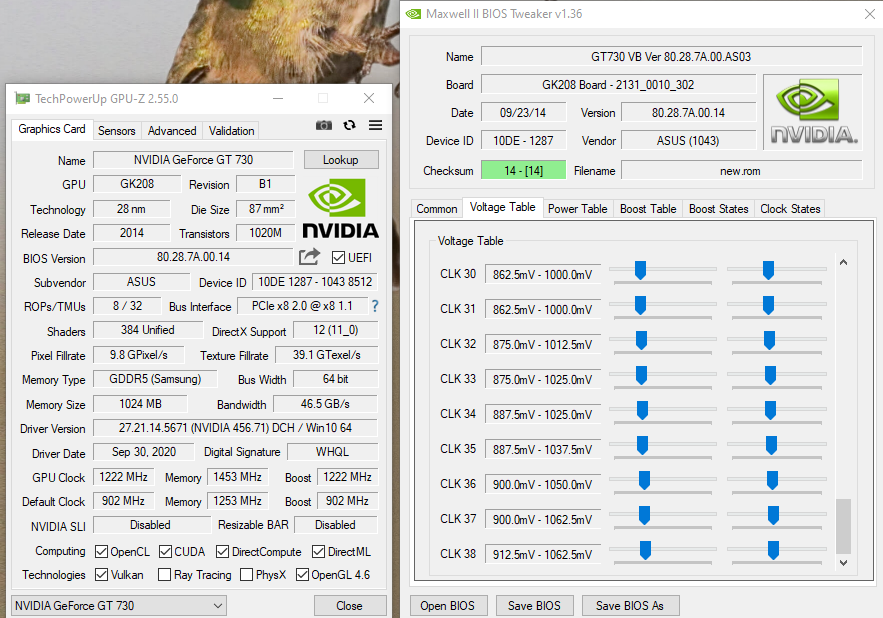The width and height of the screenshot is (883, 618).
Task: Click the CLK 34 minimum voltage slider
Action: [642, 410]
